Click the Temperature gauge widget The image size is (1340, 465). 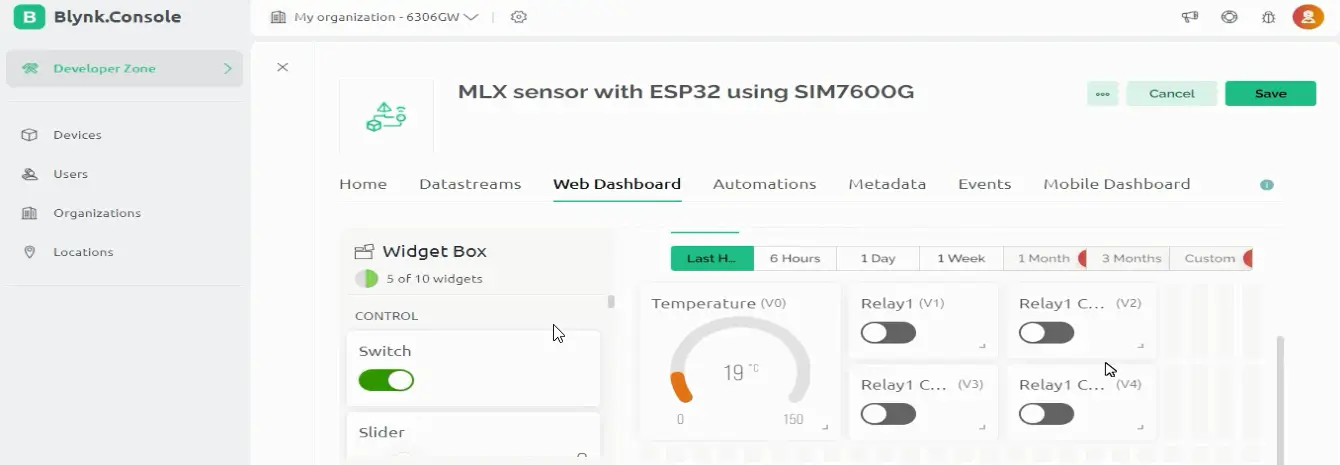740,362
